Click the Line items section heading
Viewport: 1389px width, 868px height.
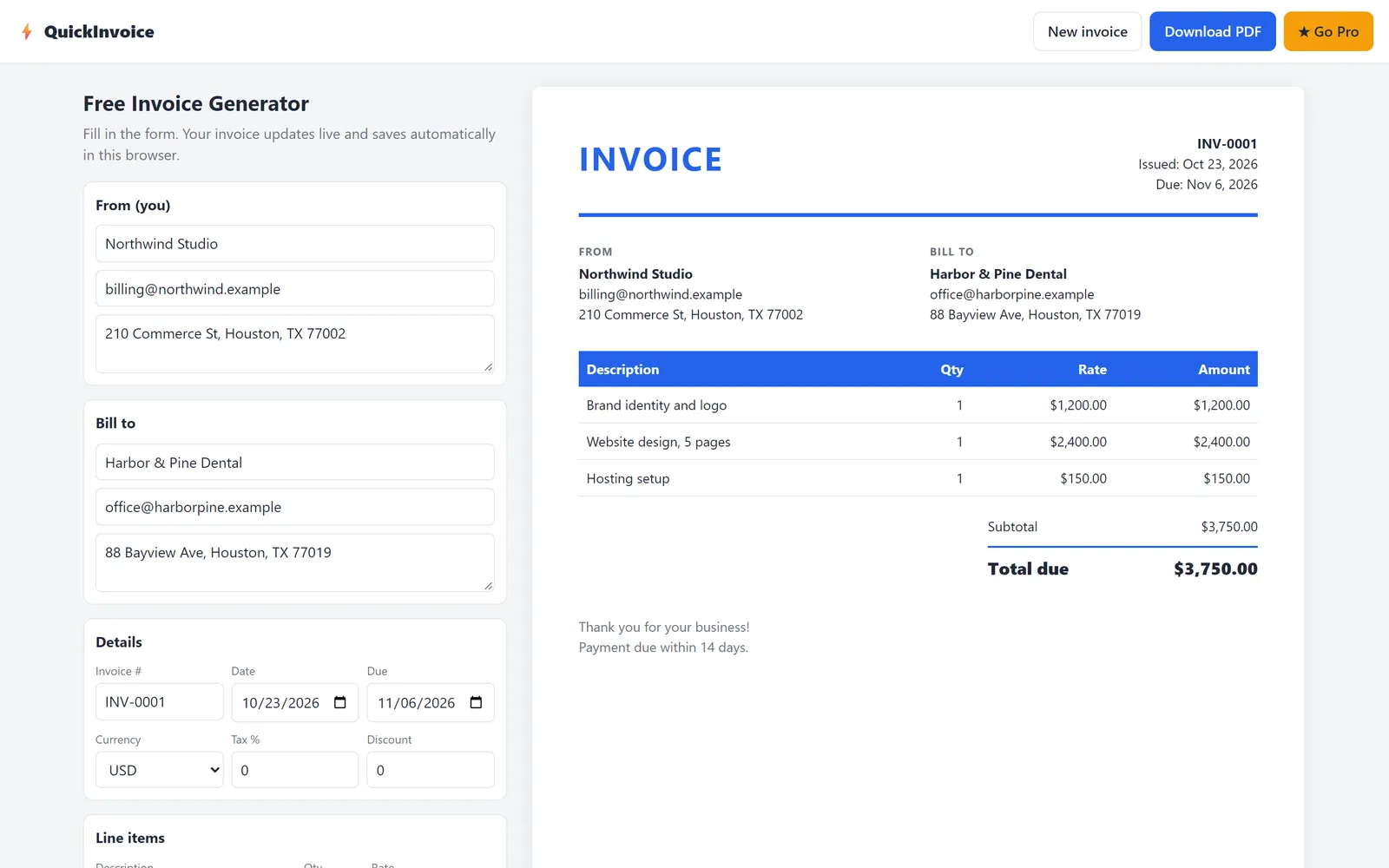(130, 838)
